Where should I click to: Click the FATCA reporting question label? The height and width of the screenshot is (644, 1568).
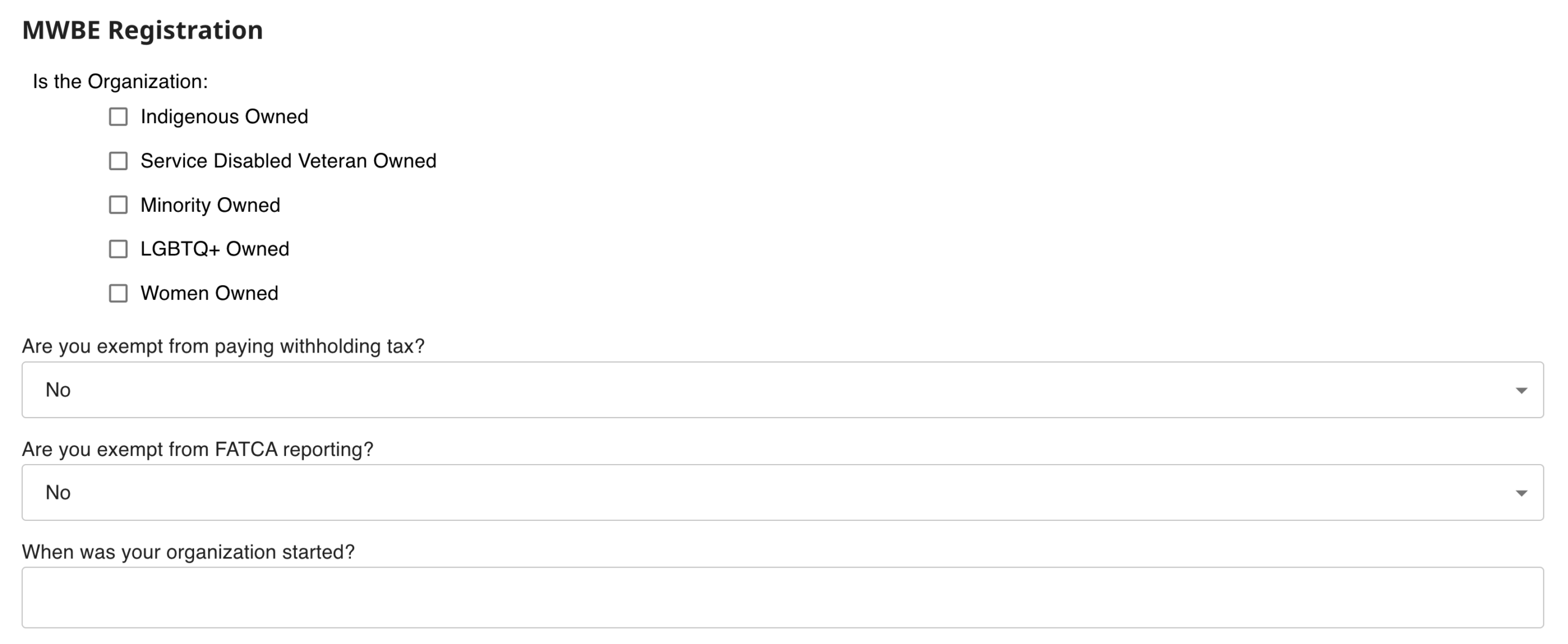click(197, 449)
